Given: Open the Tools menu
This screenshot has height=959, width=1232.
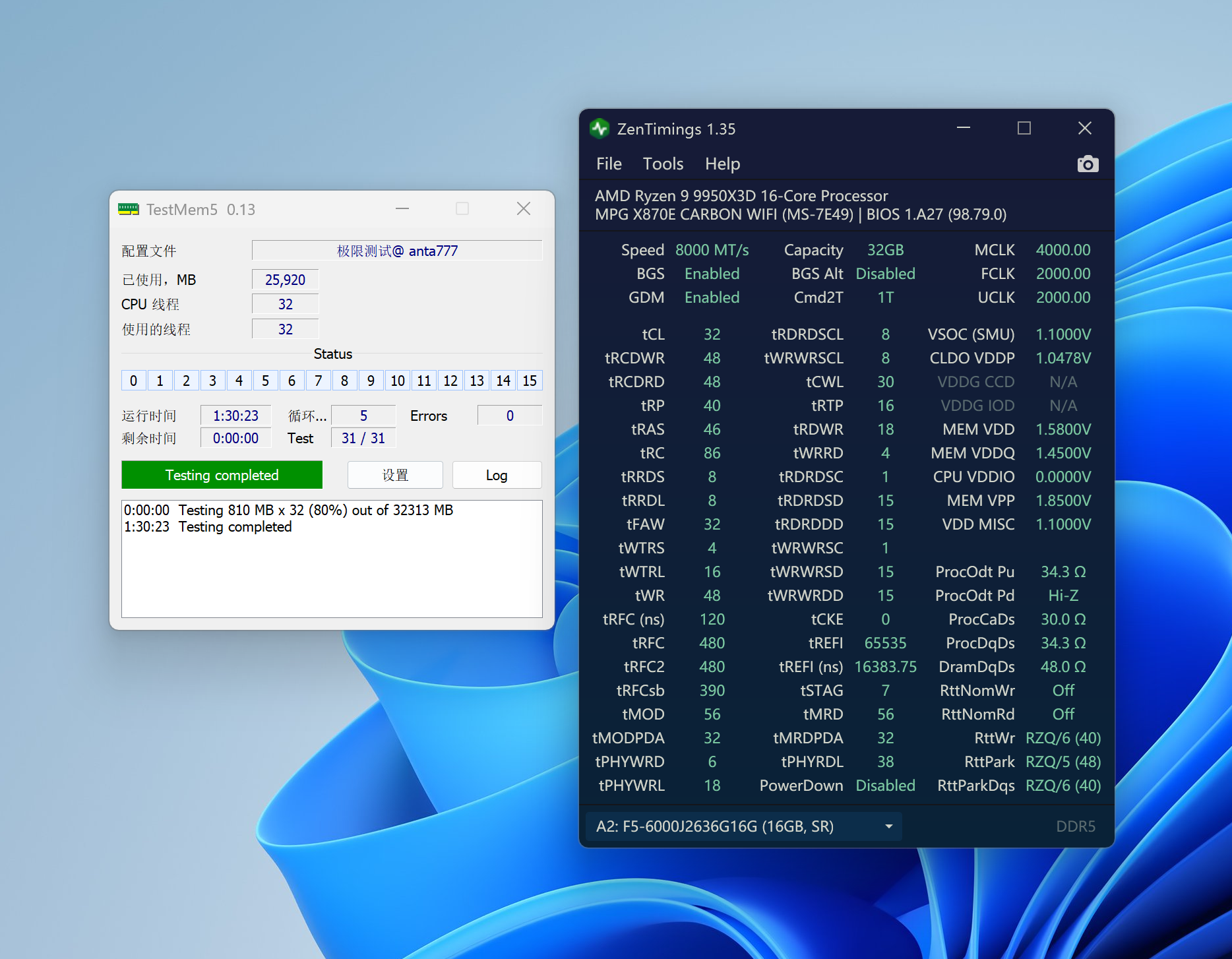Looking at the screenshot, I should point(663,164).
